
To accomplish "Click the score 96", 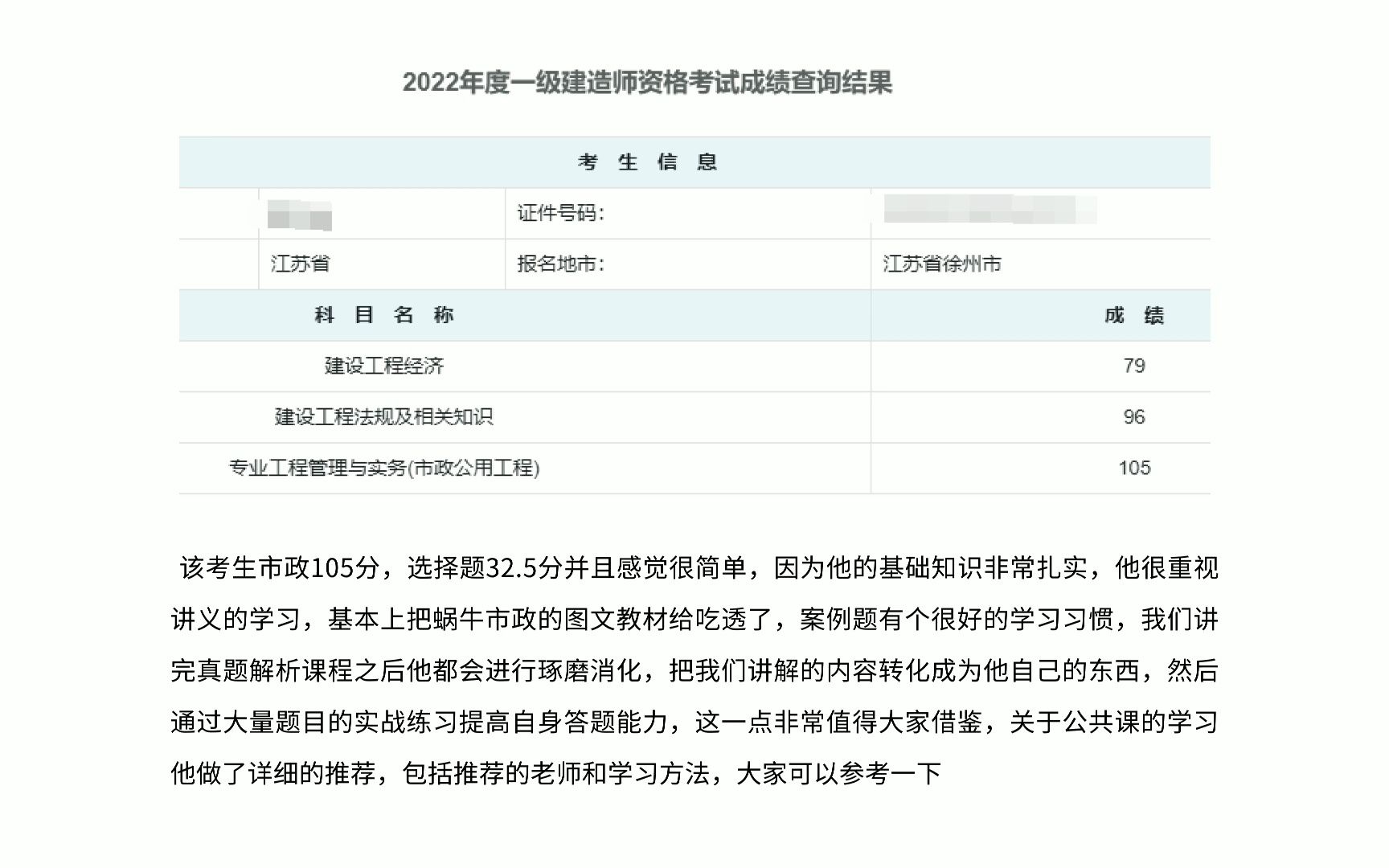I will click(x=1134, y=416).
